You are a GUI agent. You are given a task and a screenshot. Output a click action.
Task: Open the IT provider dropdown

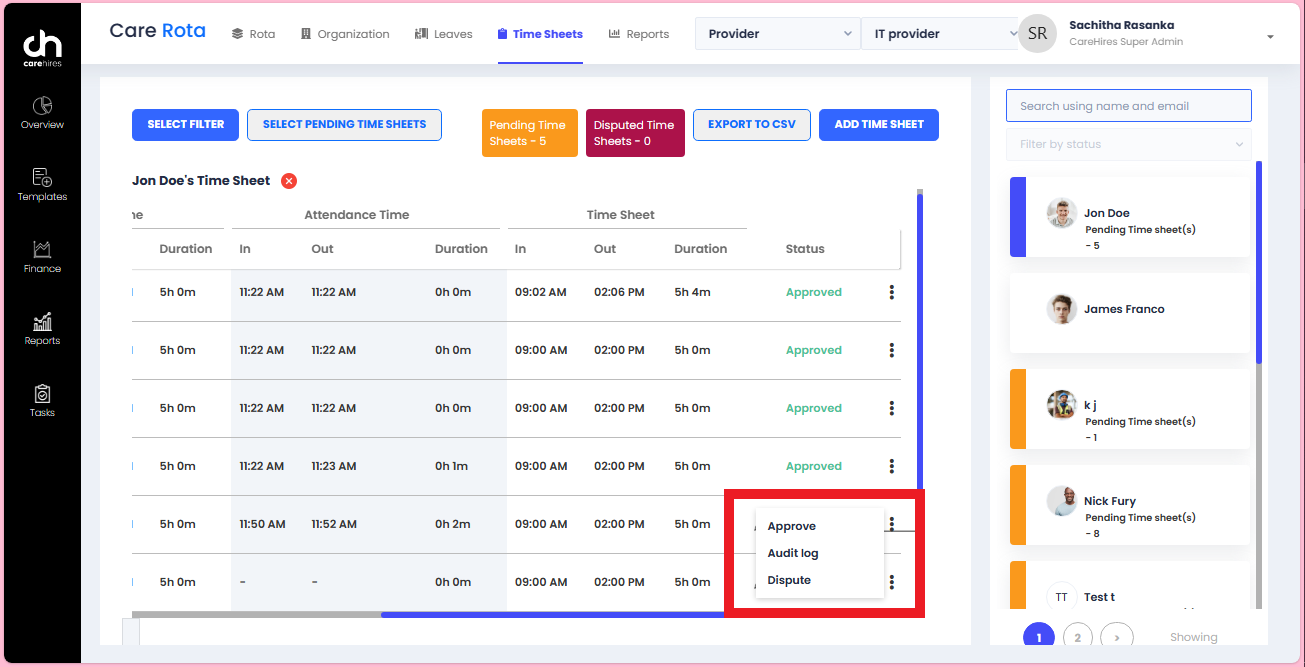939,33
